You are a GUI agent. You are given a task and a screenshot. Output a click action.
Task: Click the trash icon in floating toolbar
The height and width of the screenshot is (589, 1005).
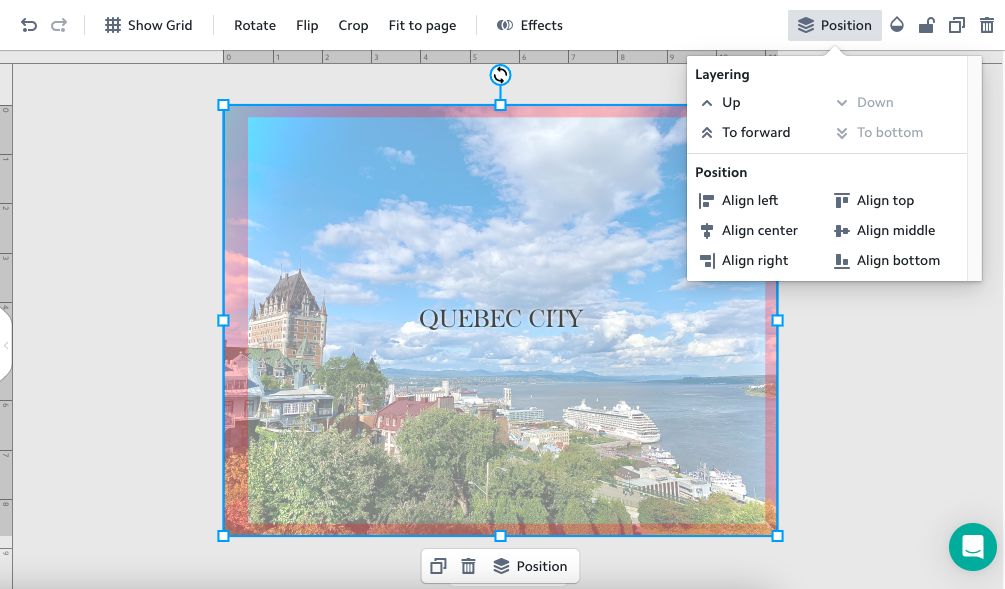click(469, 566)
